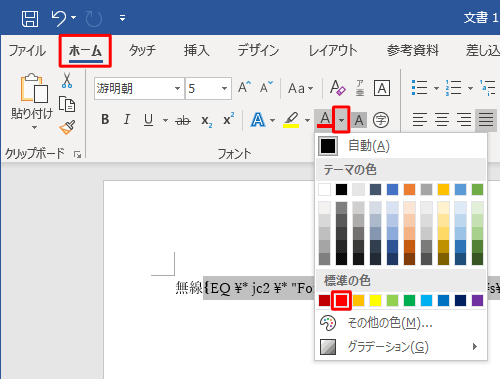Pick standard purple color swatch
Screen dimensions: 500x379
(x=477, y=300)
